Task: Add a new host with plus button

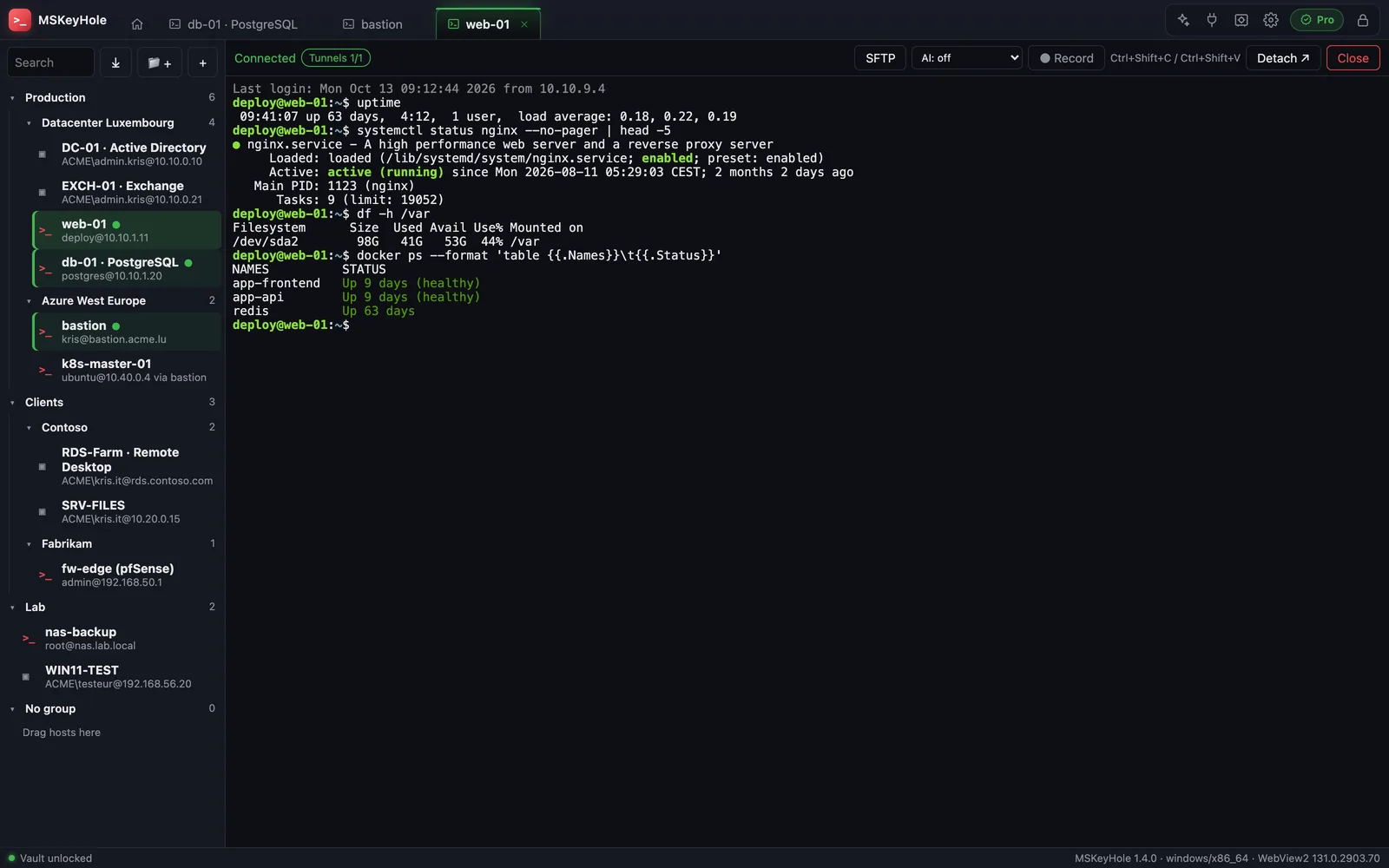Action: tap(202, 62)
